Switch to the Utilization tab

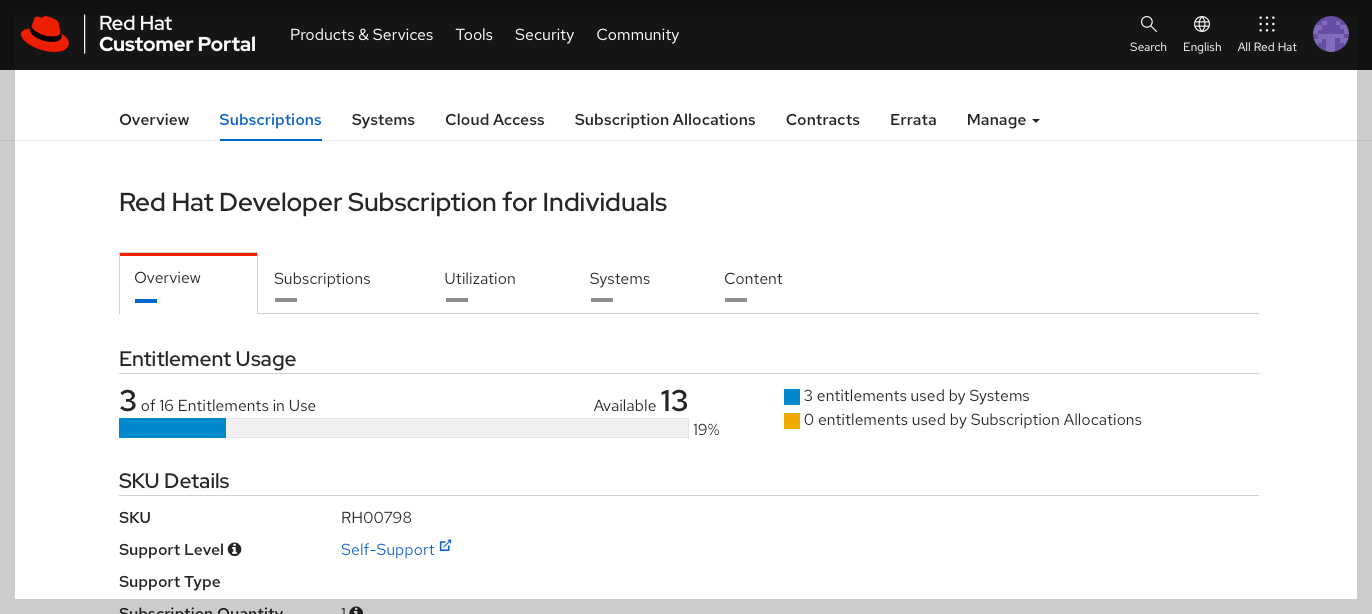[x=480, y=278]
